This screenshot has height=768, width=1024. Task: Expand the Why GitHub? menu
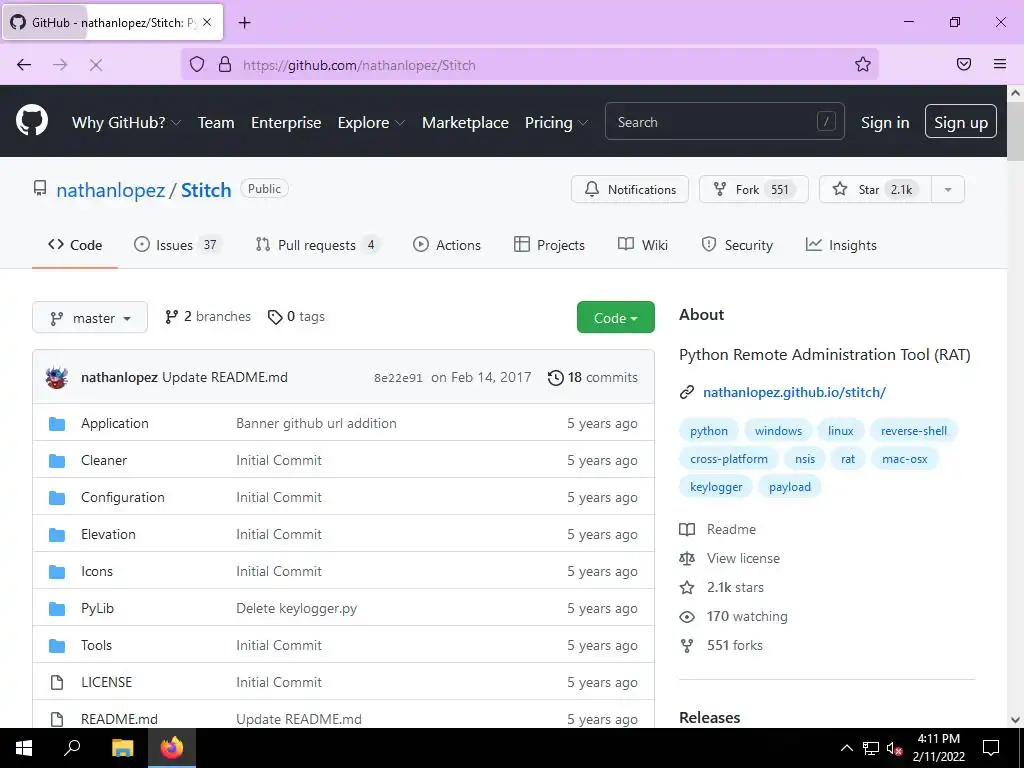coord(126,123)
